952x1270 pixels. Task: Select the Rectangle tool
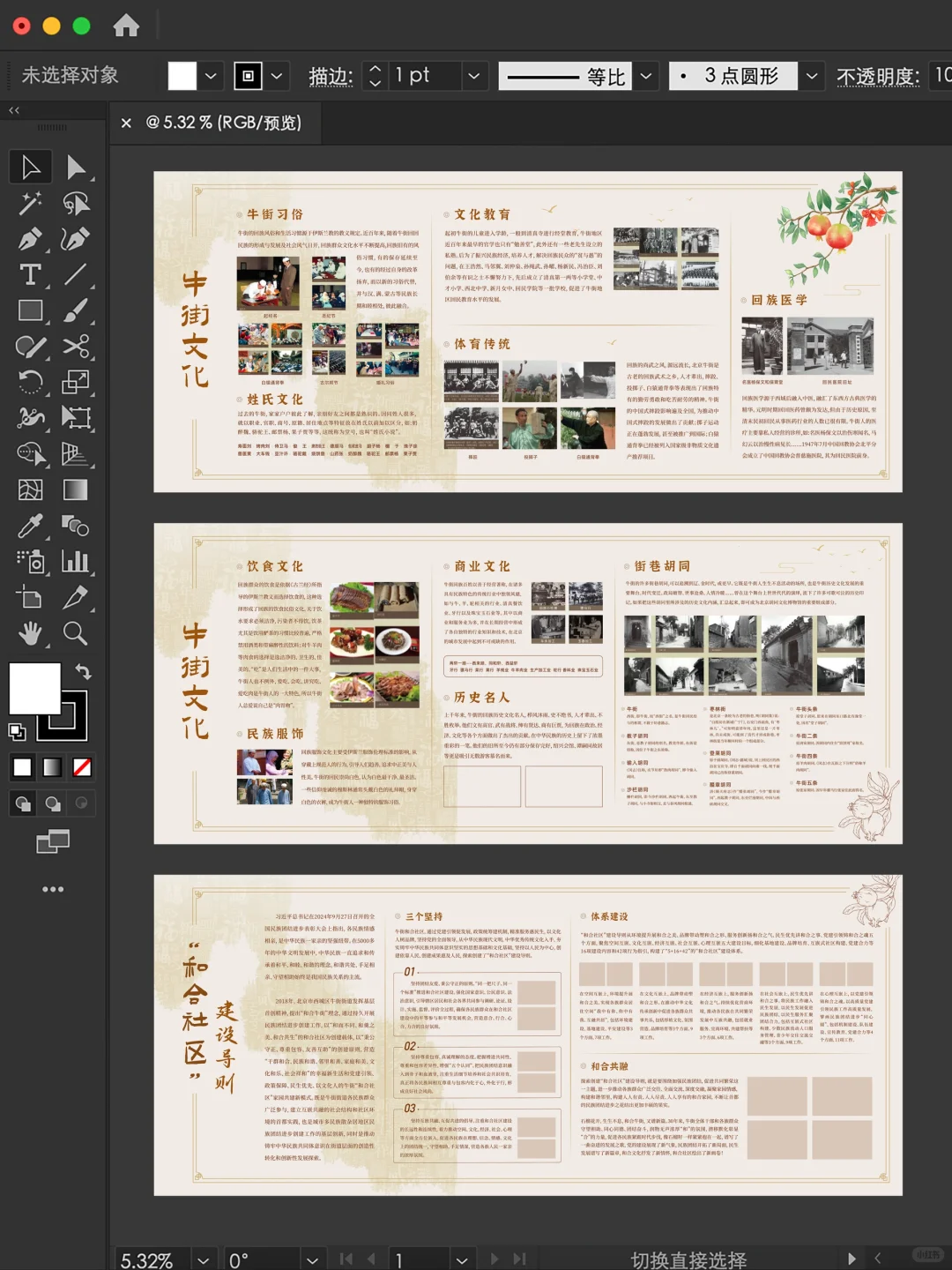(x=31, y=310)
